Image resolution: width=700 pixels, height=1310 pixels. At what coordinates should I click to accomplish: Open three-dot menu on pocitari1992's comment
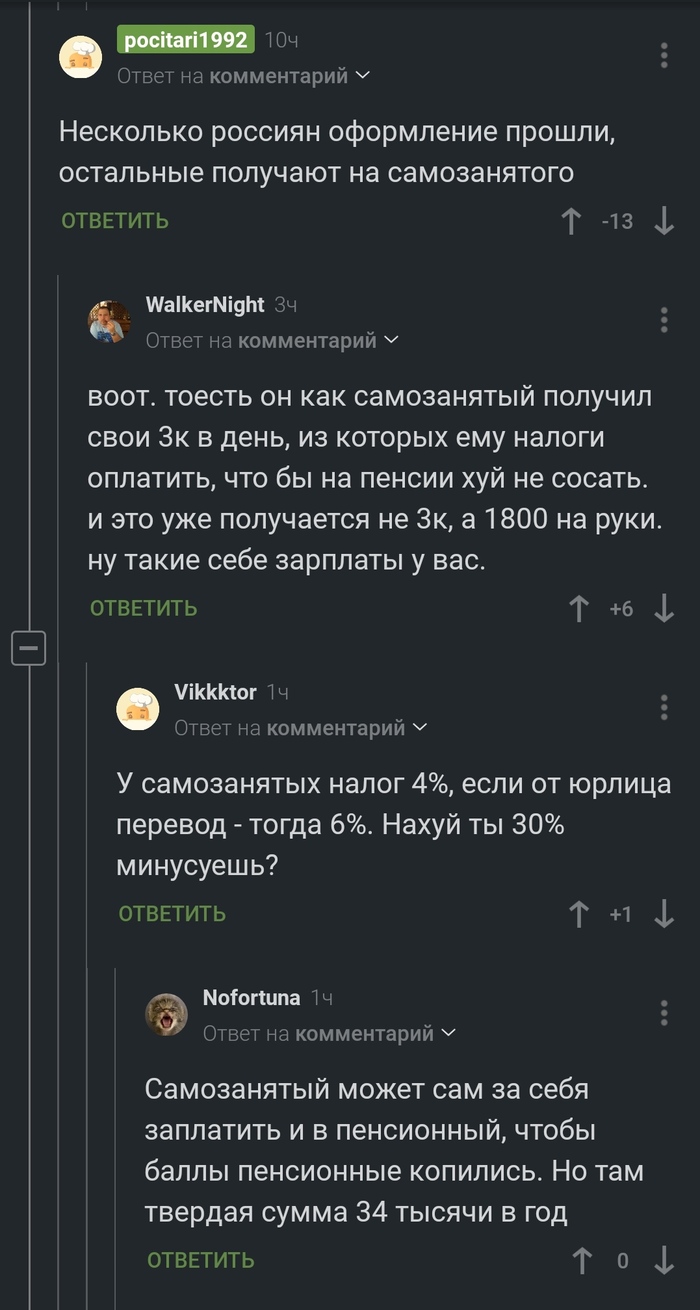[x=664, y=55]
